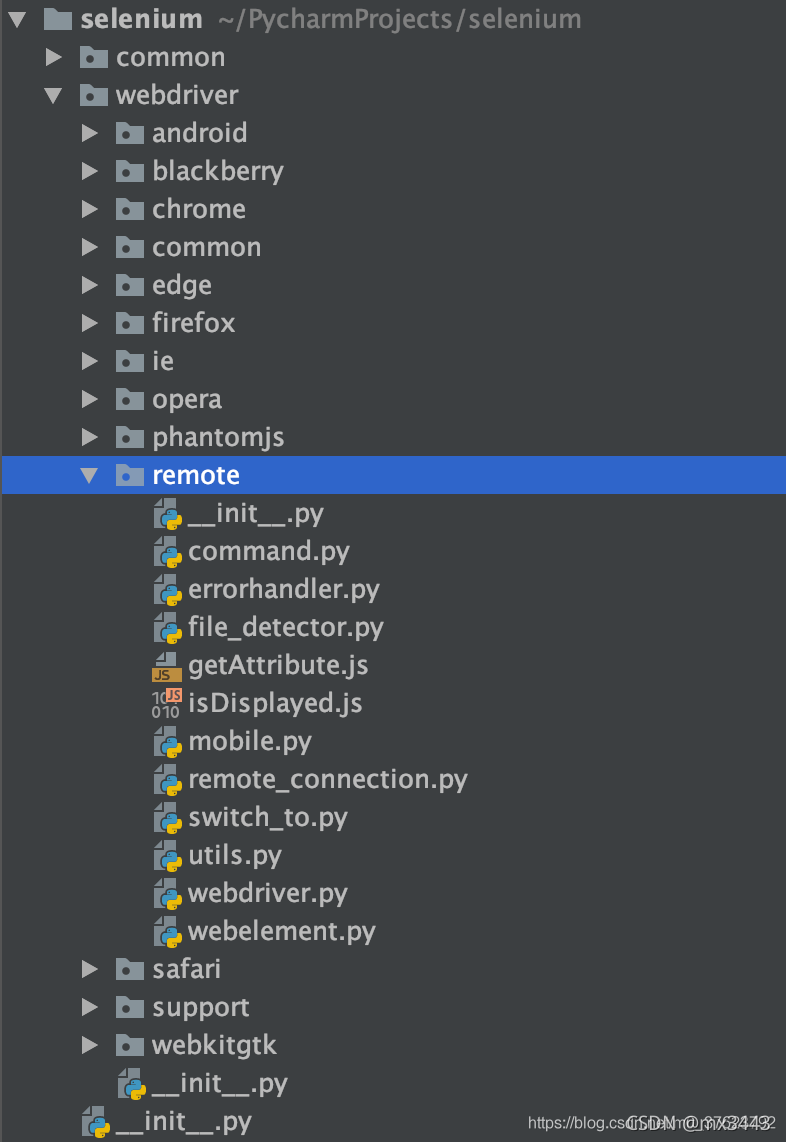Select the webkitgtk folder name

click(x=214, y=1045)
